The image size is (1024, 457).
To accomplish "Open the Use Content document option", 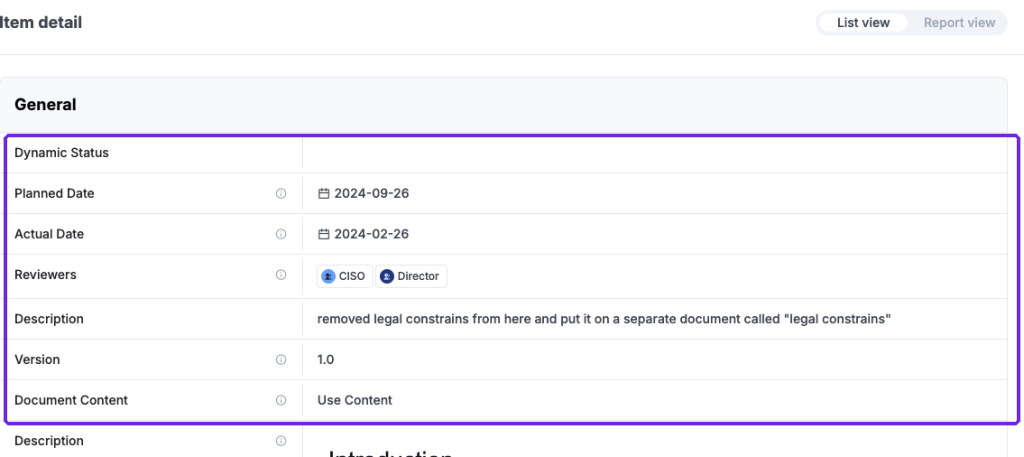I will [355, 400].
